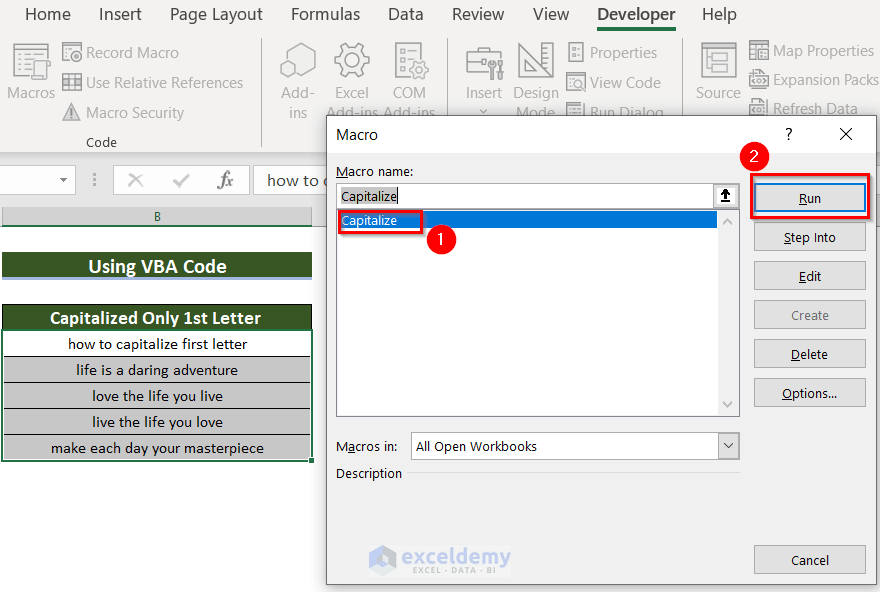Switch to the Developer ribbon tab
This screenshot has width=880, height=592.
point(636,14)
